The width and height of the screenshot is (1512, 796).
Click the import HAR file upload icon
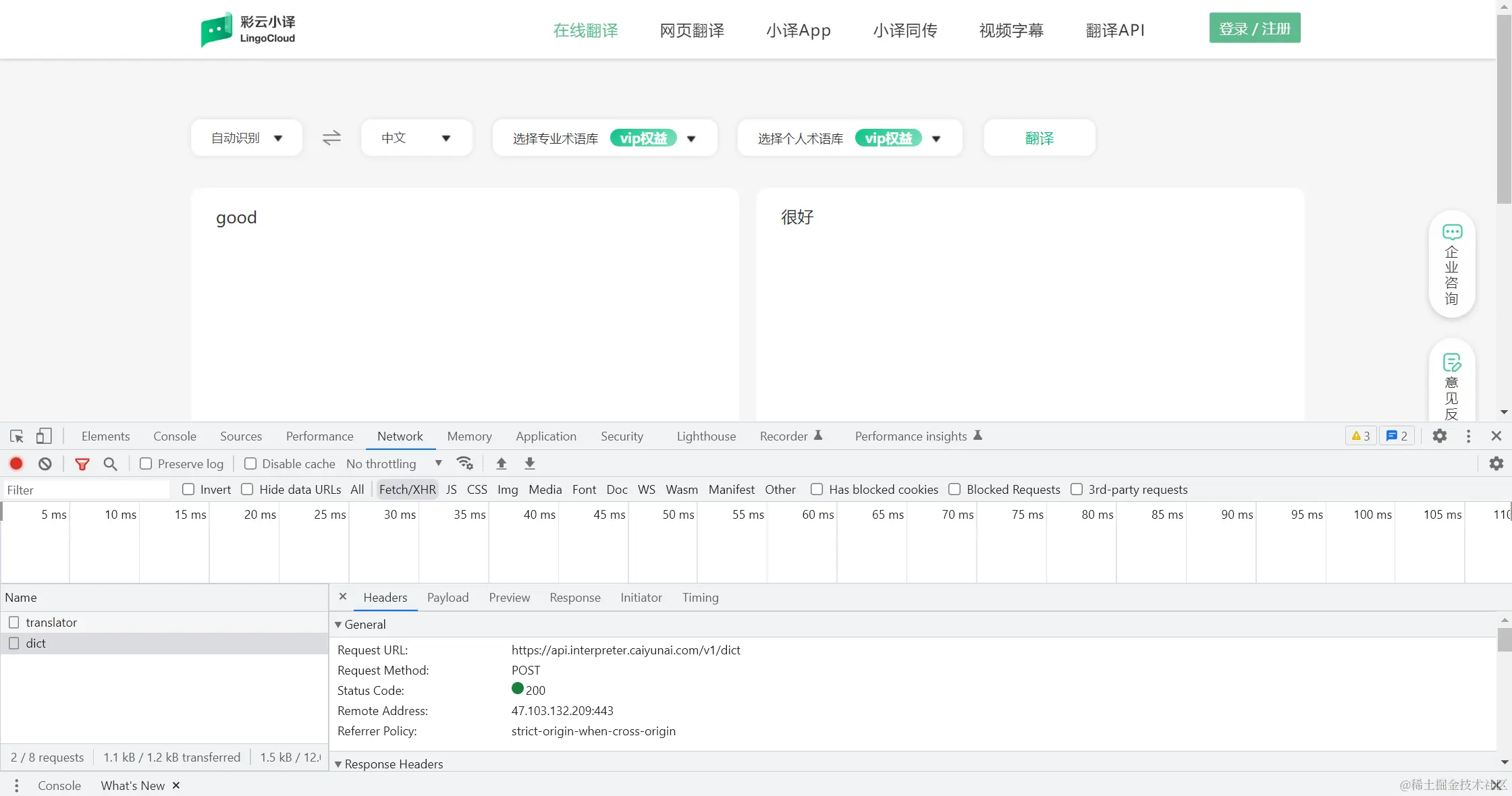tap(501, 463)
